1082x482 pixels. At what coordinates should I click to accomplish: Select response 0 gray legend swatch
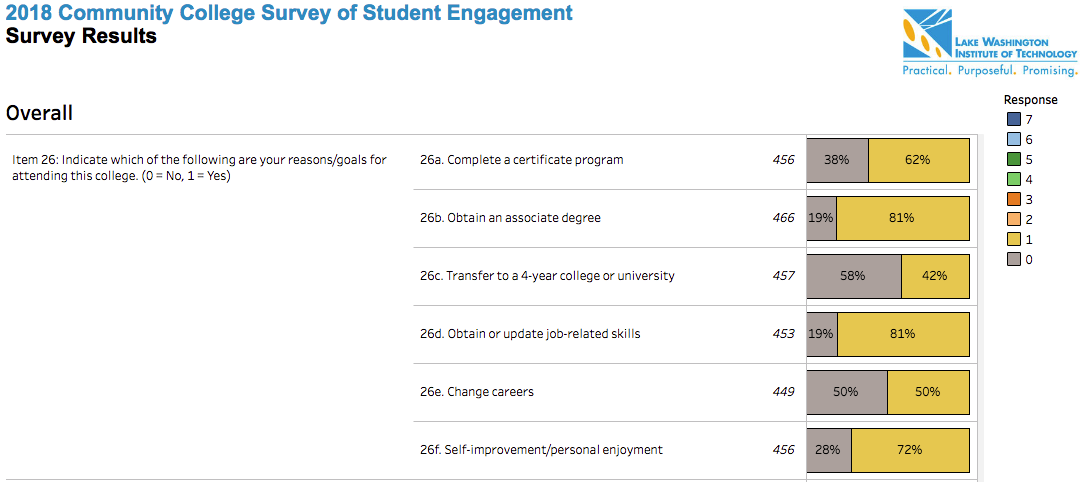click(x=1013, y=260)
